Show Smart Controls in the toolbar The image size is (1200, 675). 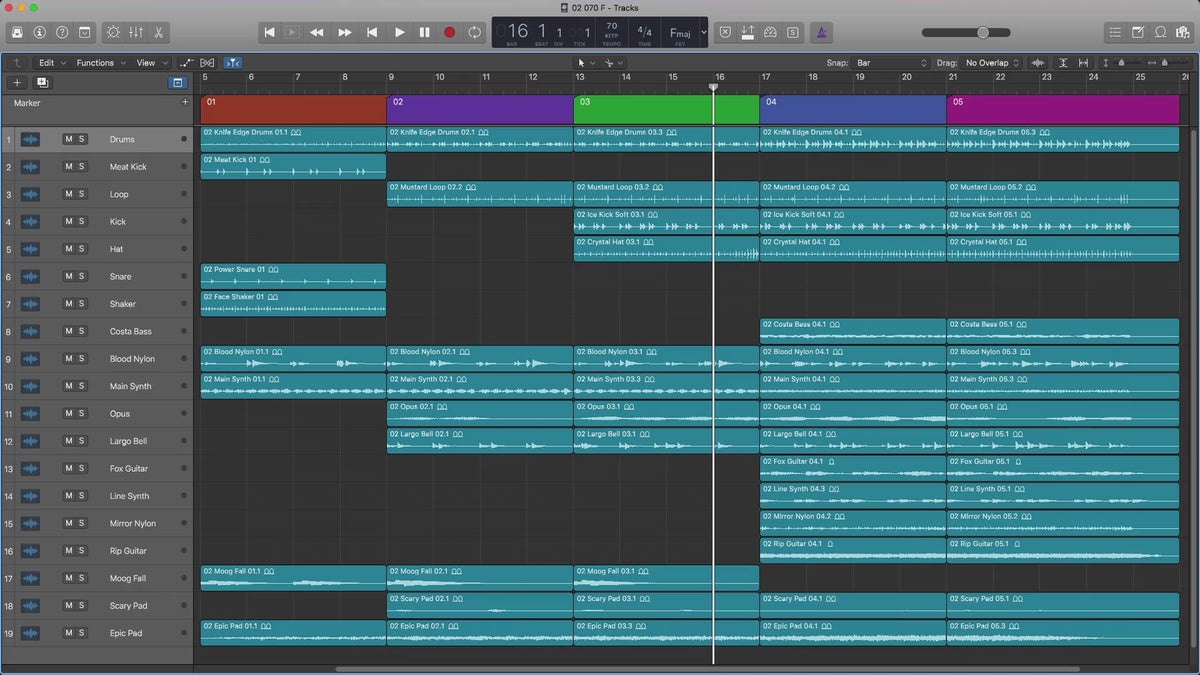pos(112,32)
